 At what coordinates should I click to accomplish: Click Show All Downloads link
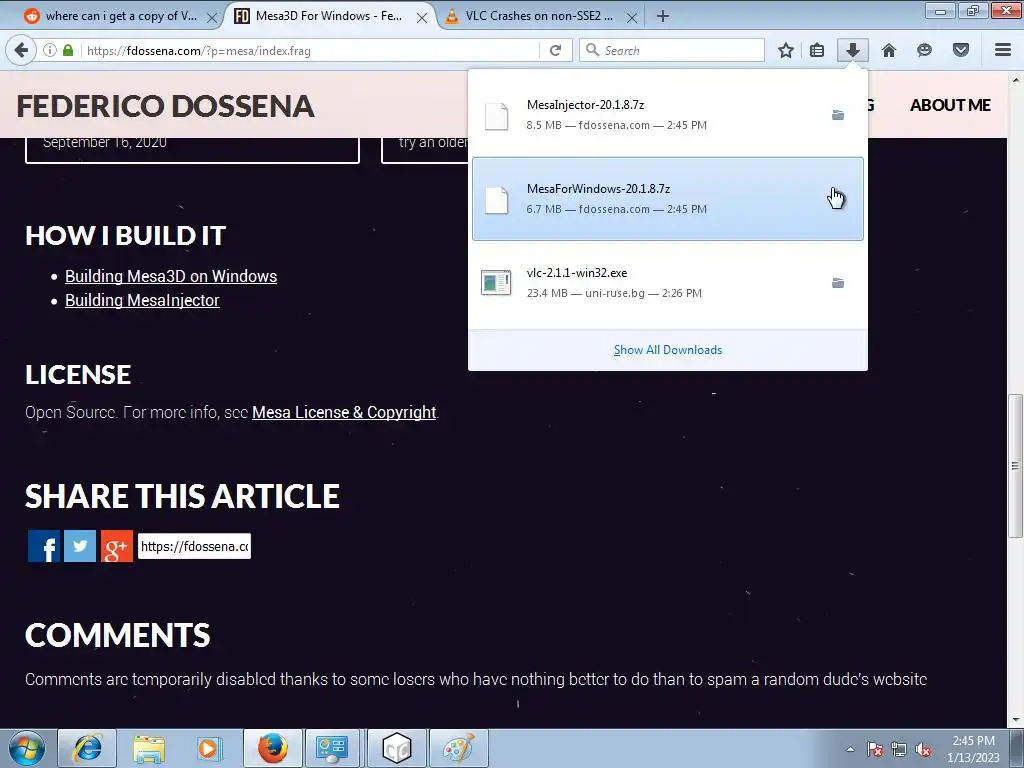667,350
